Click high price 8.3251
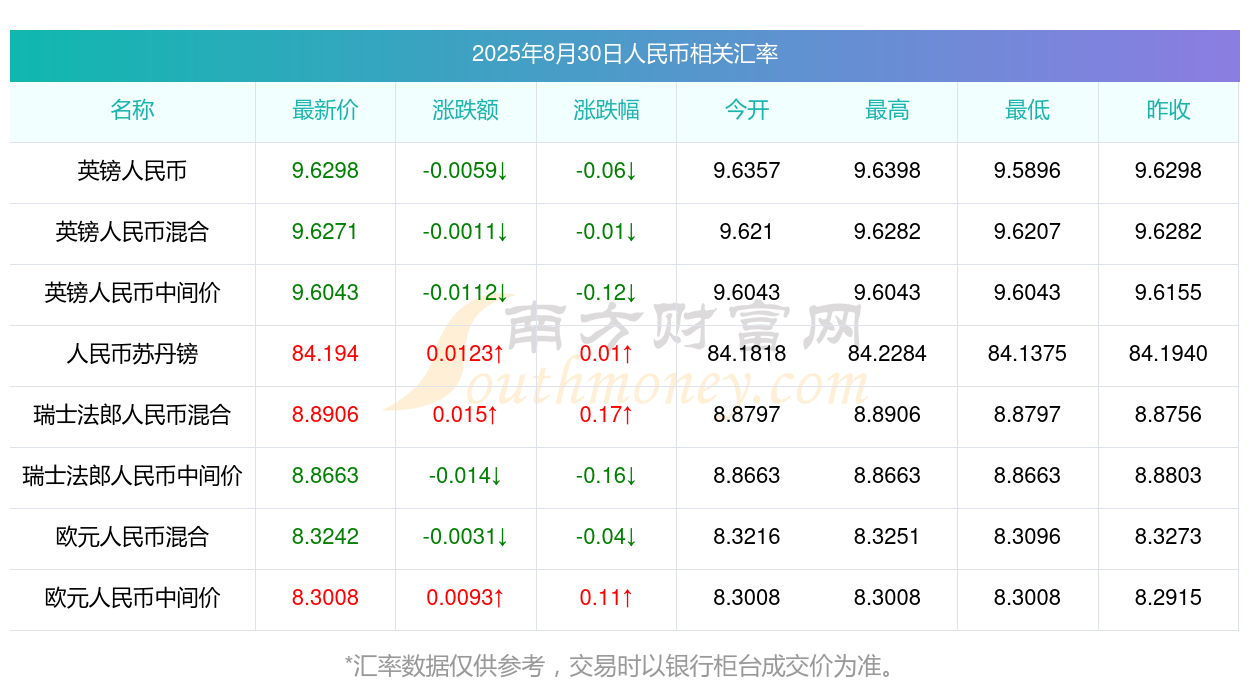 point(887,537)
